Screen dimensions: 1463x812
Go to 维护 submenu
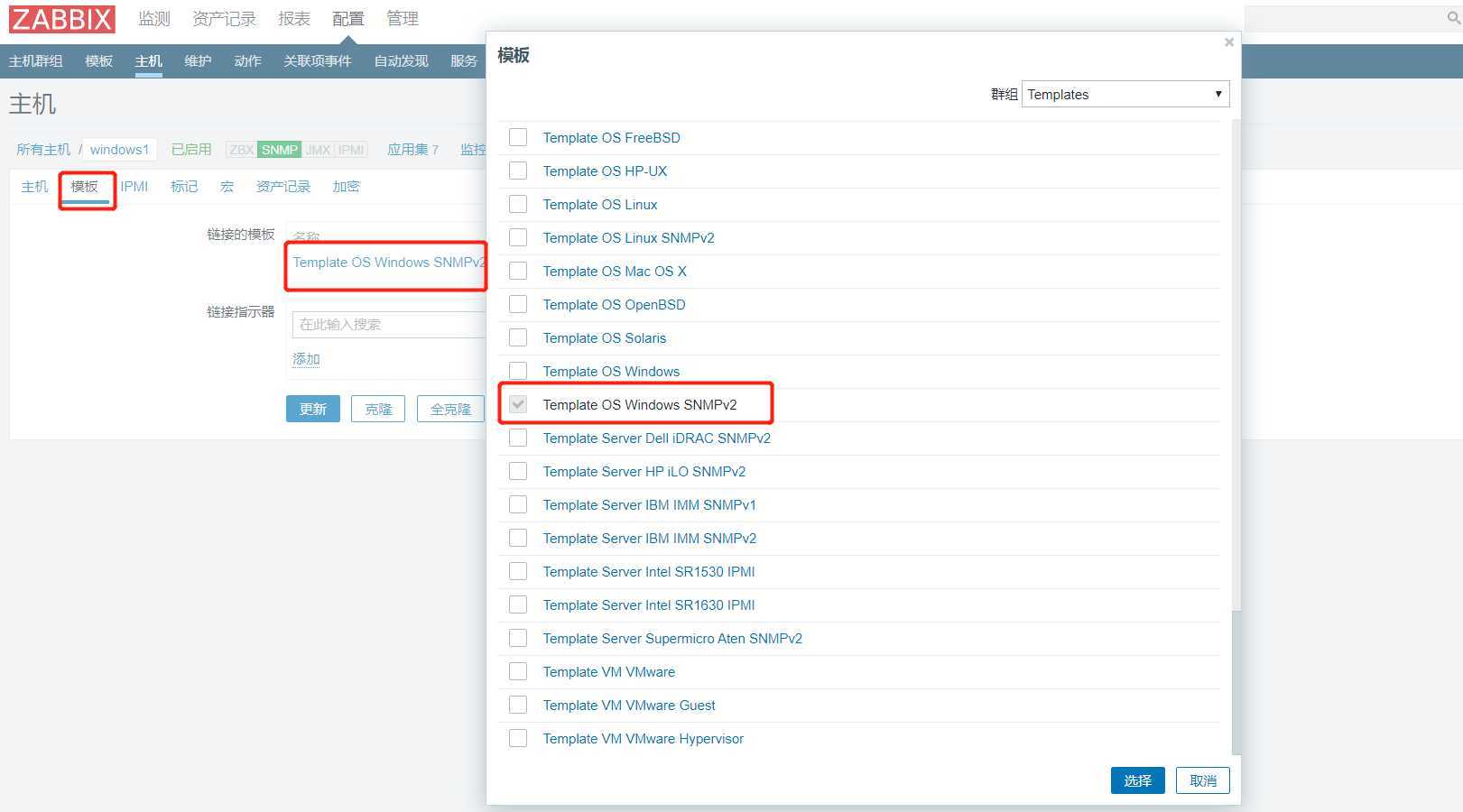coord(198,60)
